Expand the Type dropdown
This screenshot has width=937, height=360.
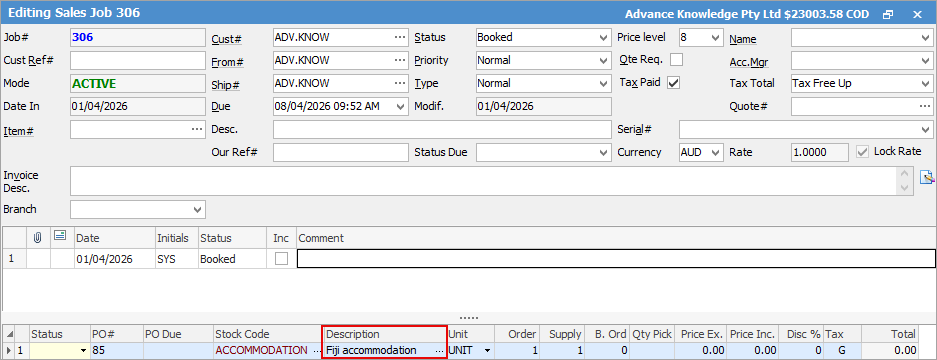pos(604,83)
